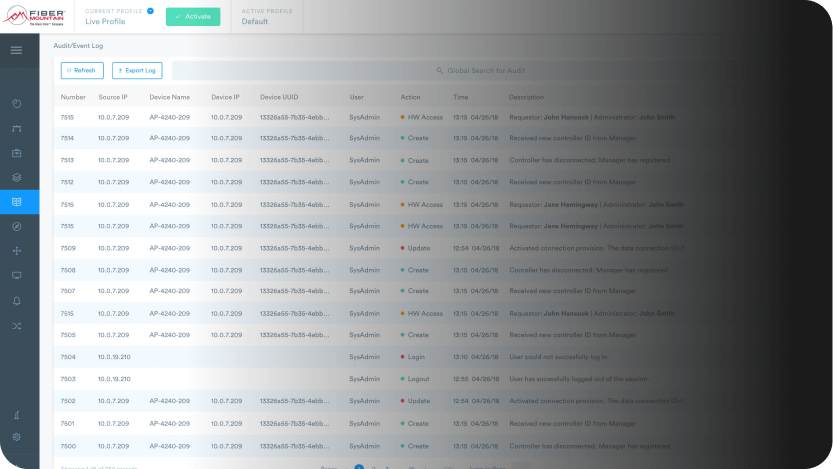Click the Fiber Mountain logo
This screenshot has width=833, height=469.
33,16
